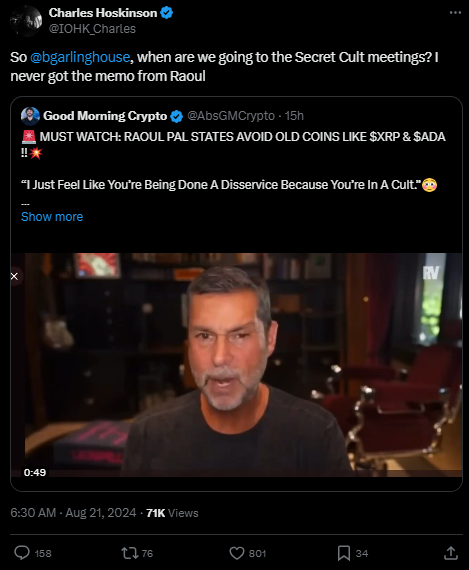
Task: Like the tweet with the heart icon
Action: click(237, 553)
